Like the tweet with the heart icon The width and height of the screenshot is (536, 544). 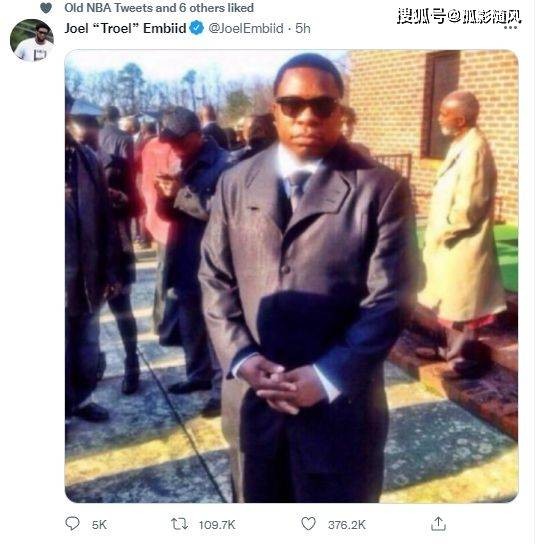(308, 524)
